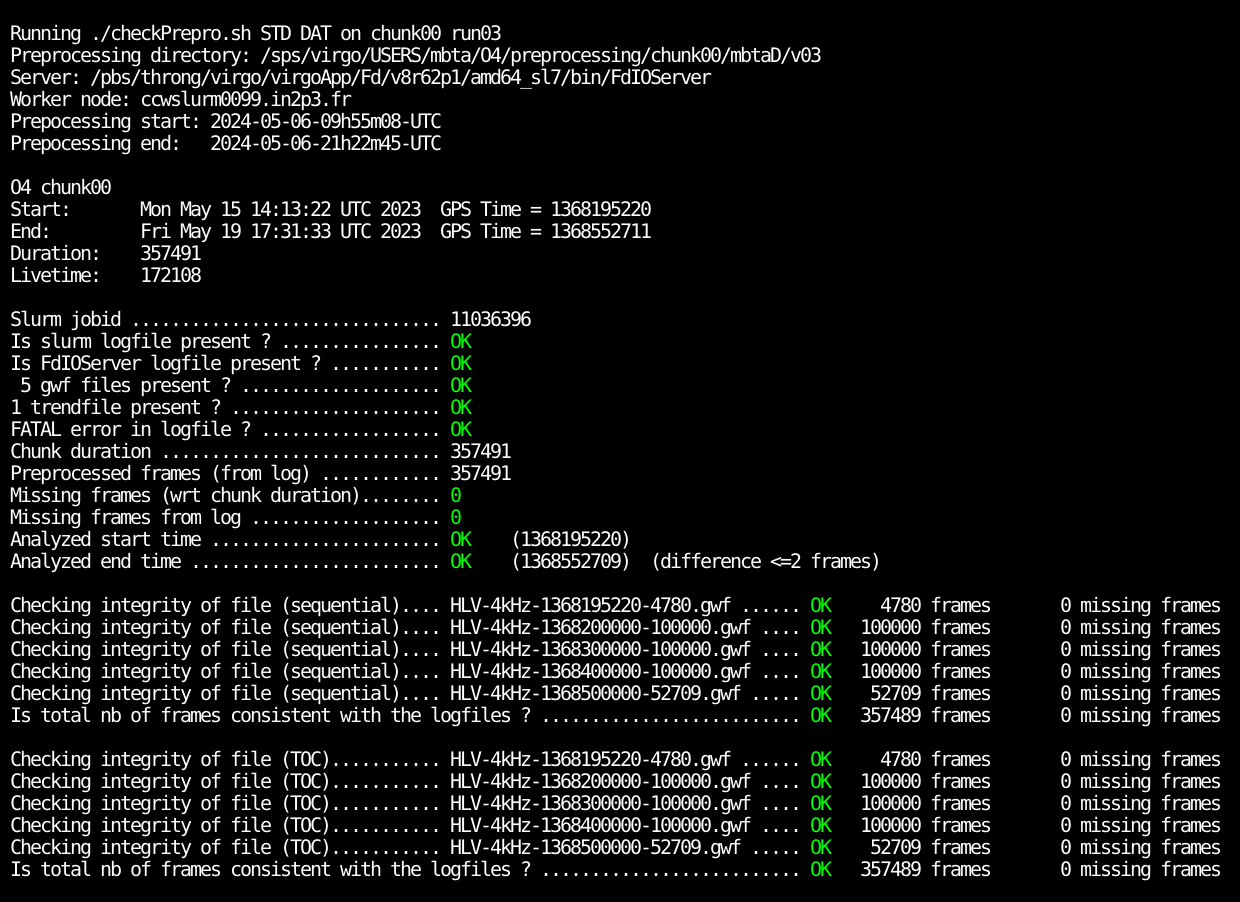Click the Prepocessing end timestamp
The height and width of the screenshot is (902, 1240).
[x=325, y=143]
